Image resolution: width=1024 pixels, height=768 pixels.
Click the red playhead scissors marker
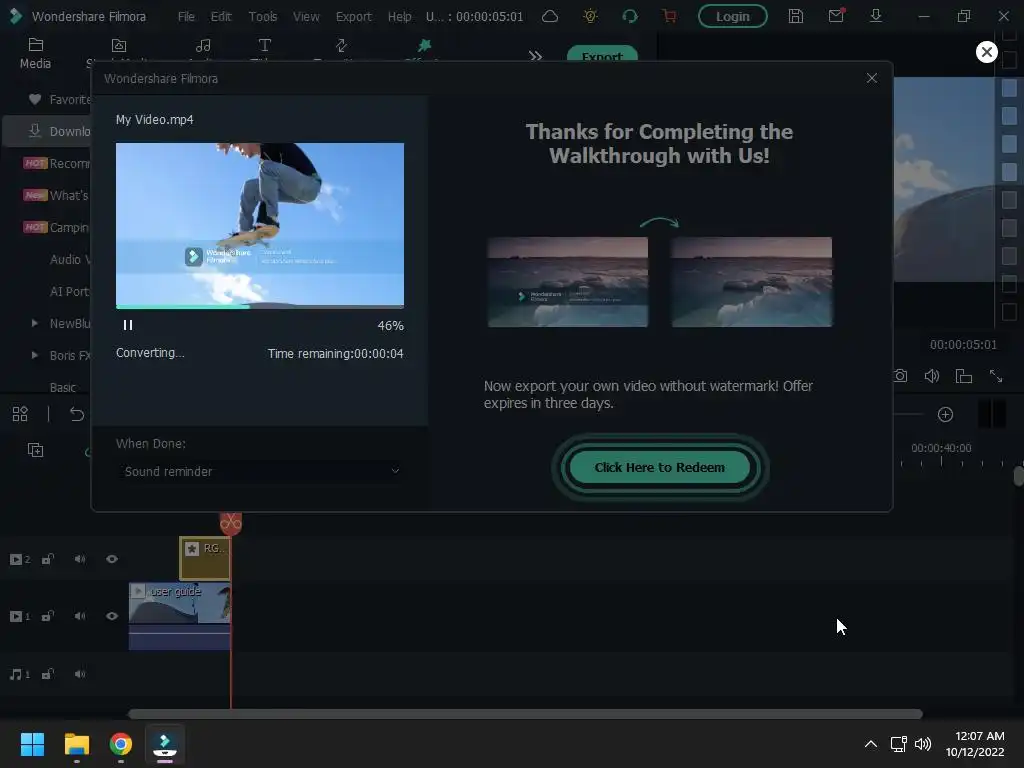231,523
